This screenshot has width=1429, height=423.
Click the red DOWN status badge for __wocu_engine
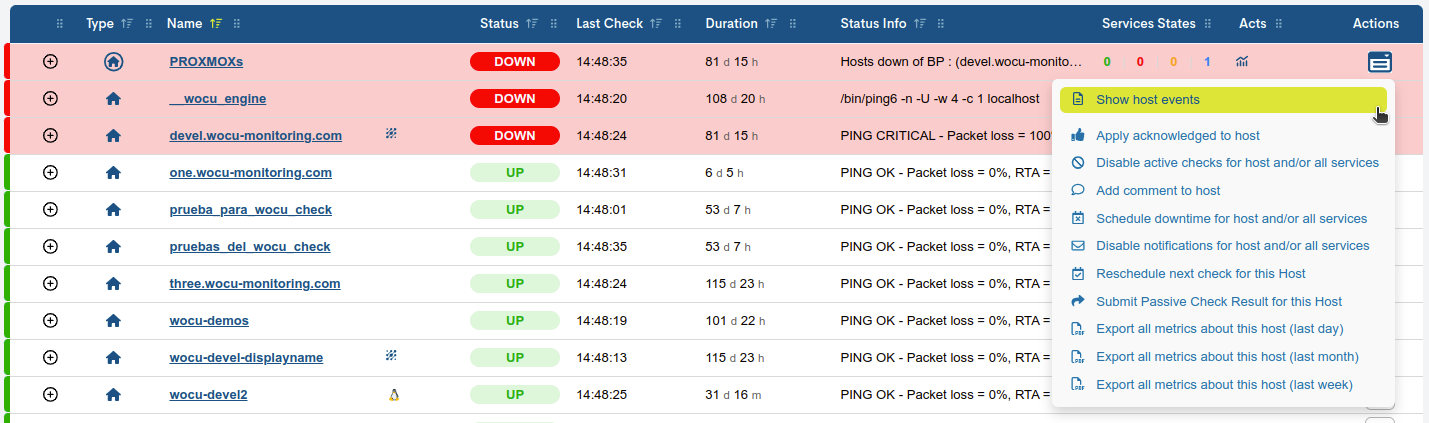click(x=514, y=99)
